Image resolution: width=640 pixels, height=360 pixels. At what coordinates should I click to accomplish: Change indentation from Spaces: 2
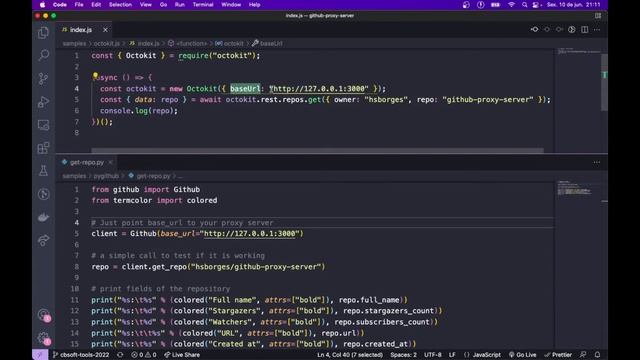pos(403,355)
